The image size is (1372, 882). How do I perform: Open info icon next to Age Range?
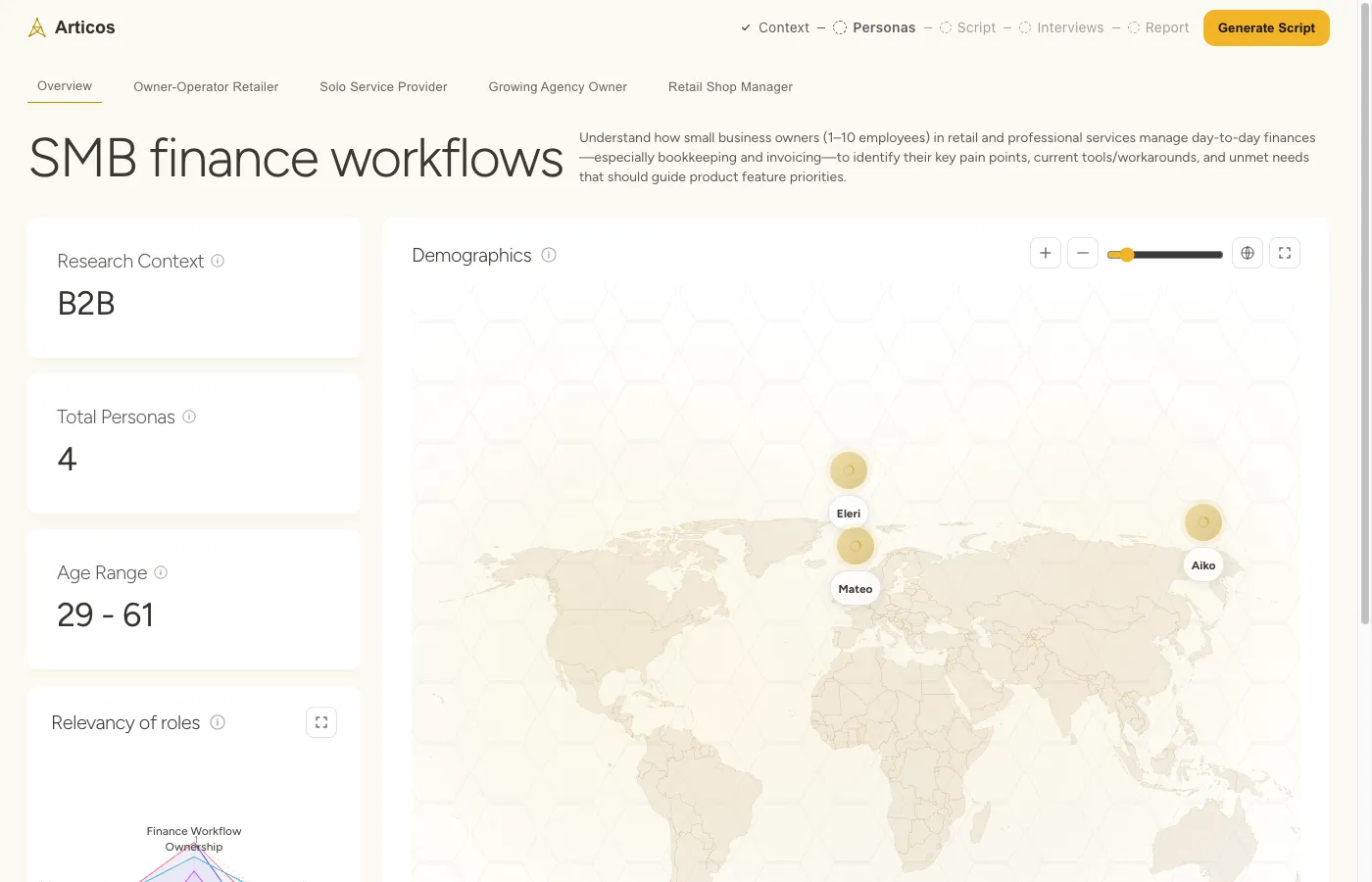click(161, 572)
